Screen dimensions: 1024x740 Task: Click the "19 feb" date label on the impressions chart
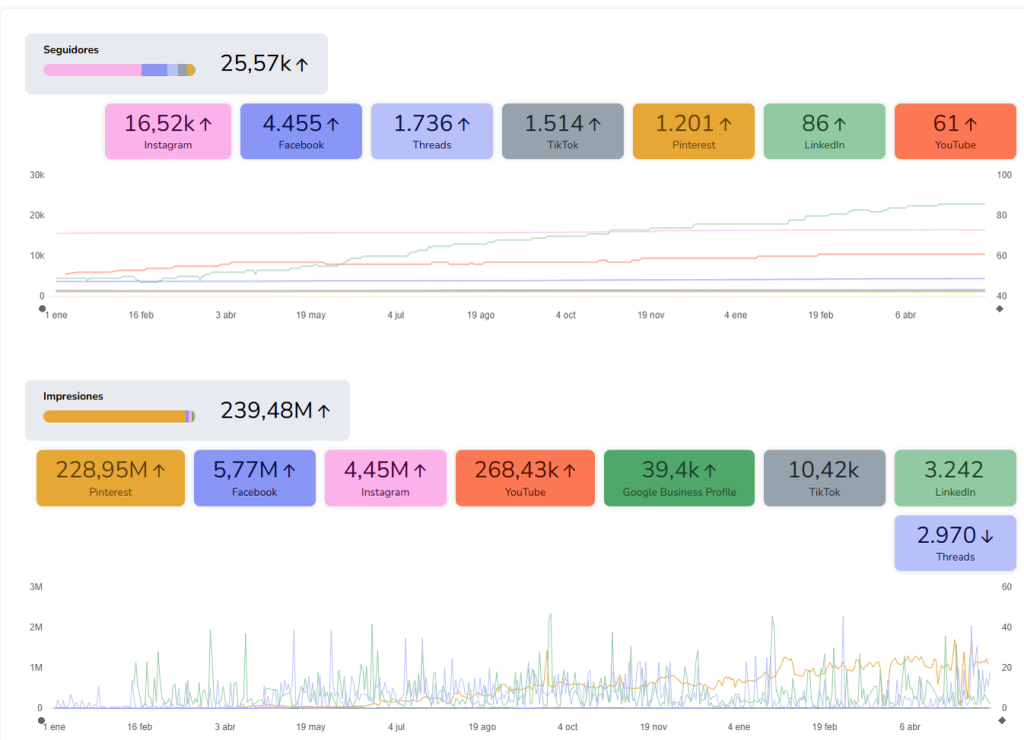[x=824, y=727]
